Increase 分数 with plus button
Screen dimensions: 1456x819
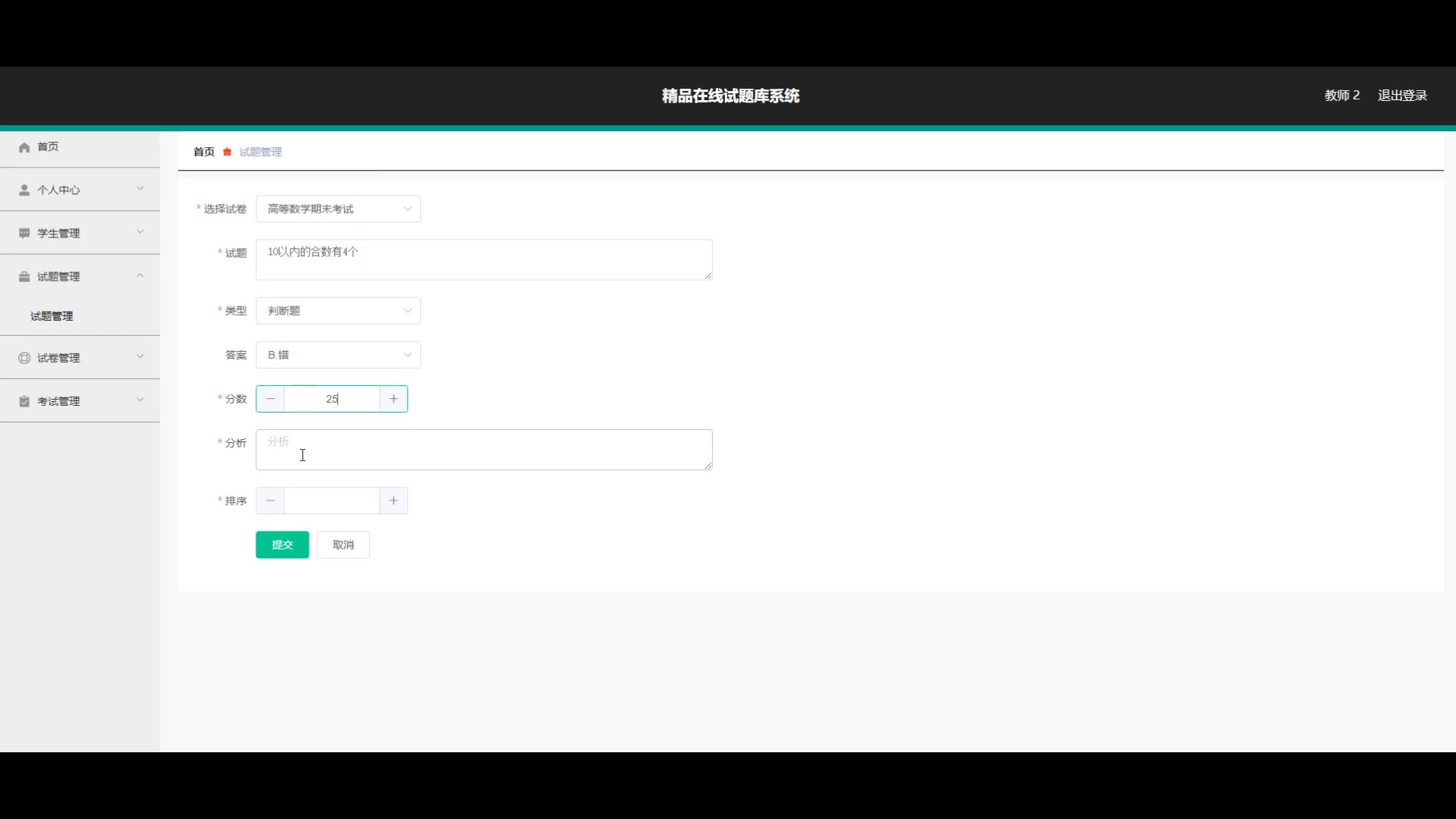(394, 399)
